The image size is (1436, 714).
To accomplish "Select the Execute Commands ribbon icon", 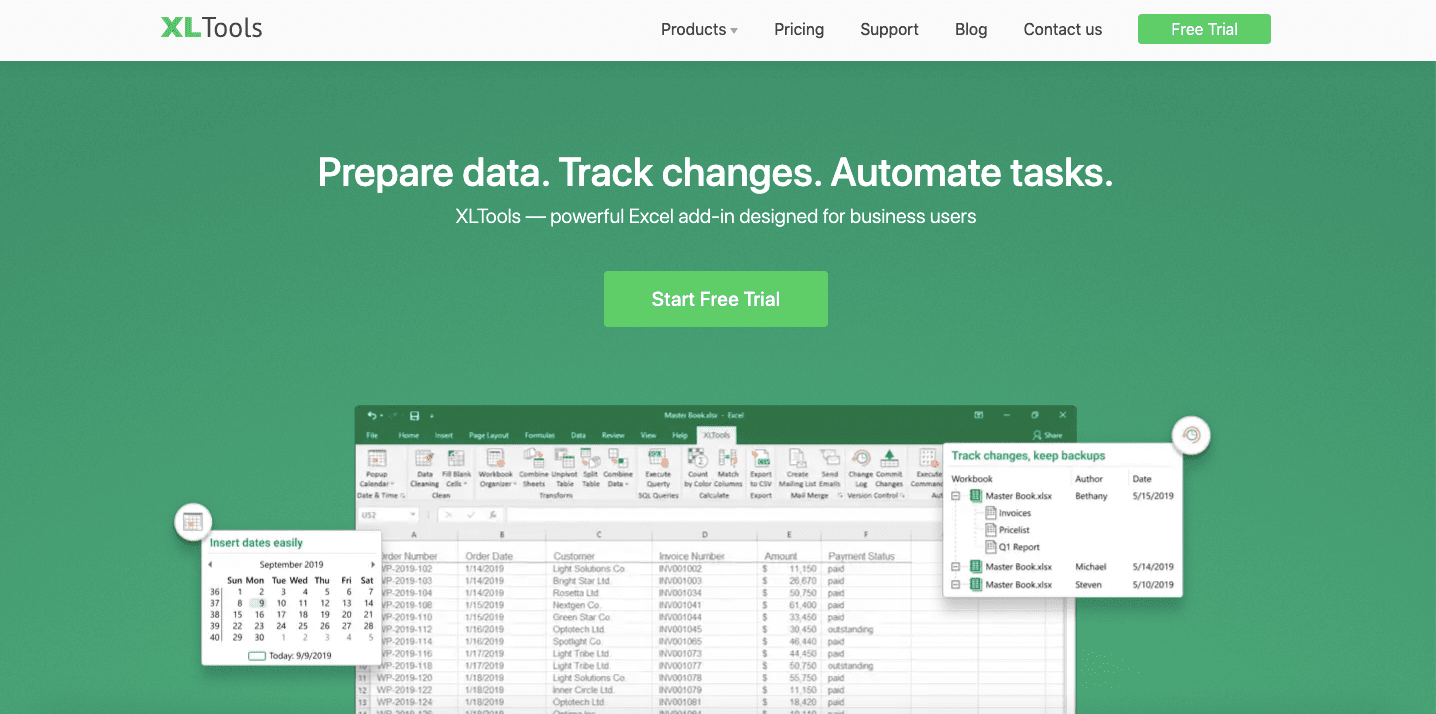I will [x=927, y=467].
